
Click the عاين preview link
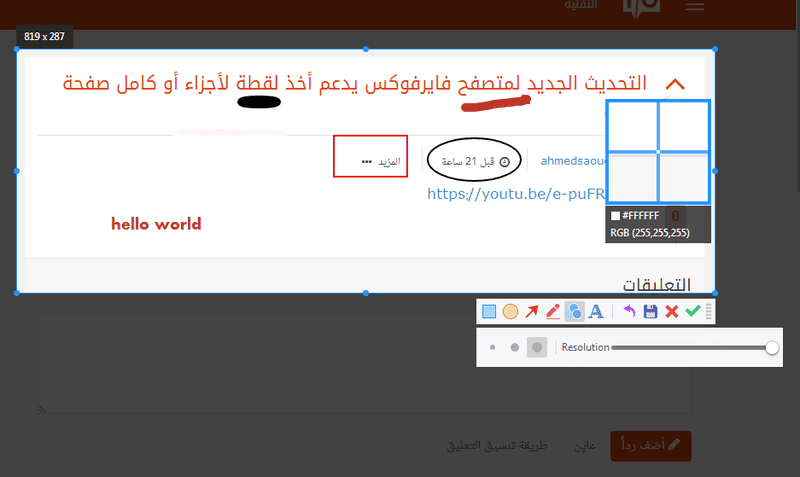point(585,445)
